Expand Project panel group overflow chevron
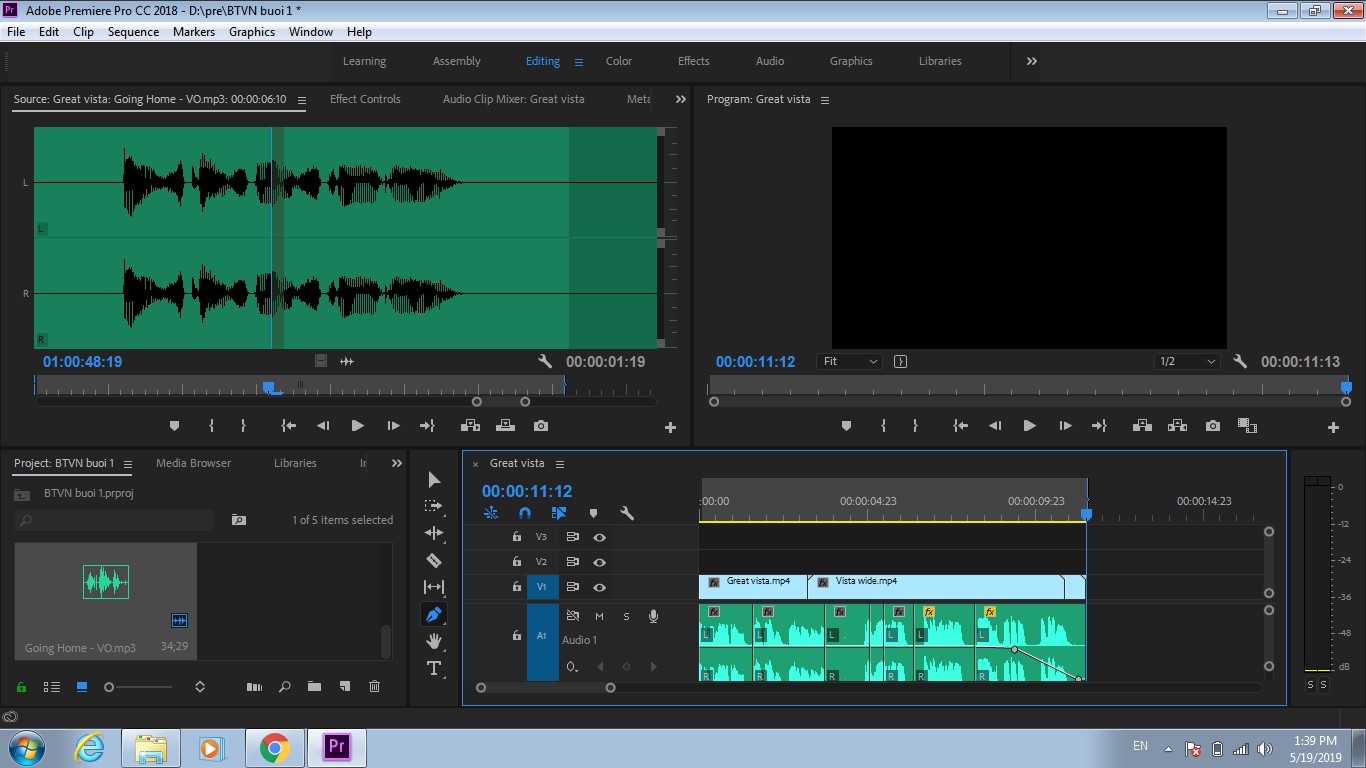Viewport: 1366px width, 768px height. 397,463
